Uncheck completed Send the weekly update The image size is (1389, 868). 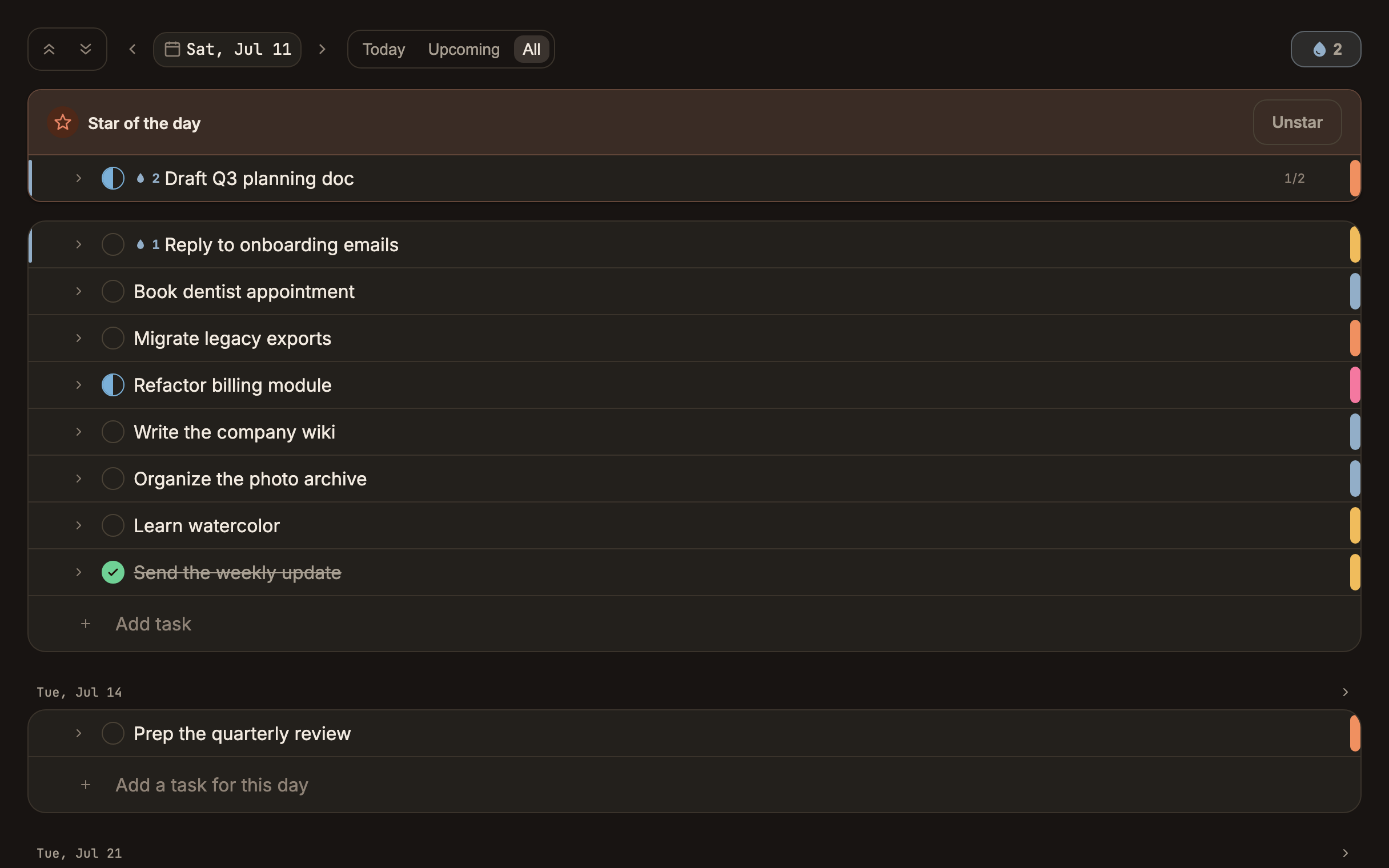tap(113, 572)
